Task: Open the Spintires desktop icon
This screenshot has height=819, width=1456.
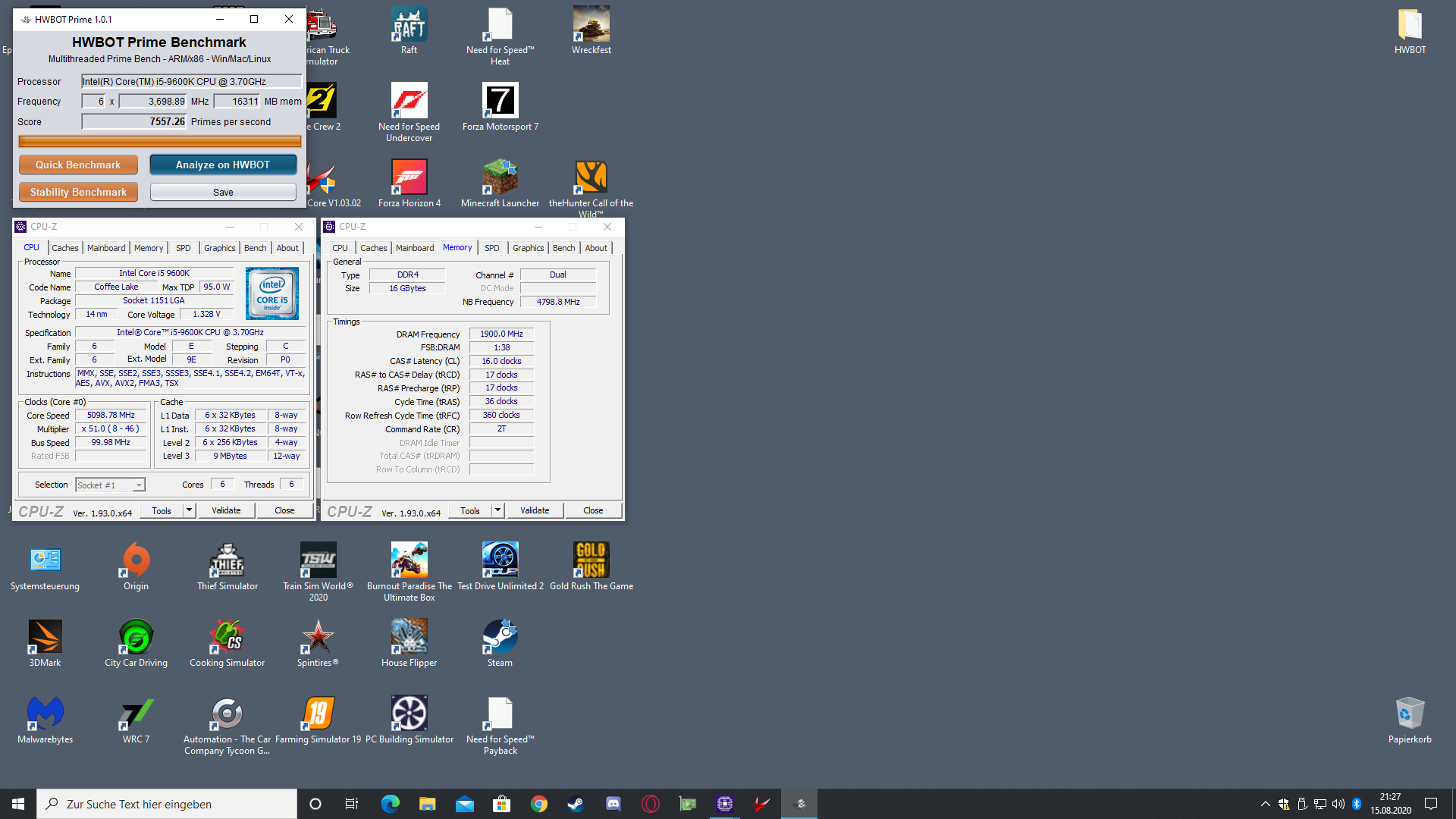Action: (318, 643)
